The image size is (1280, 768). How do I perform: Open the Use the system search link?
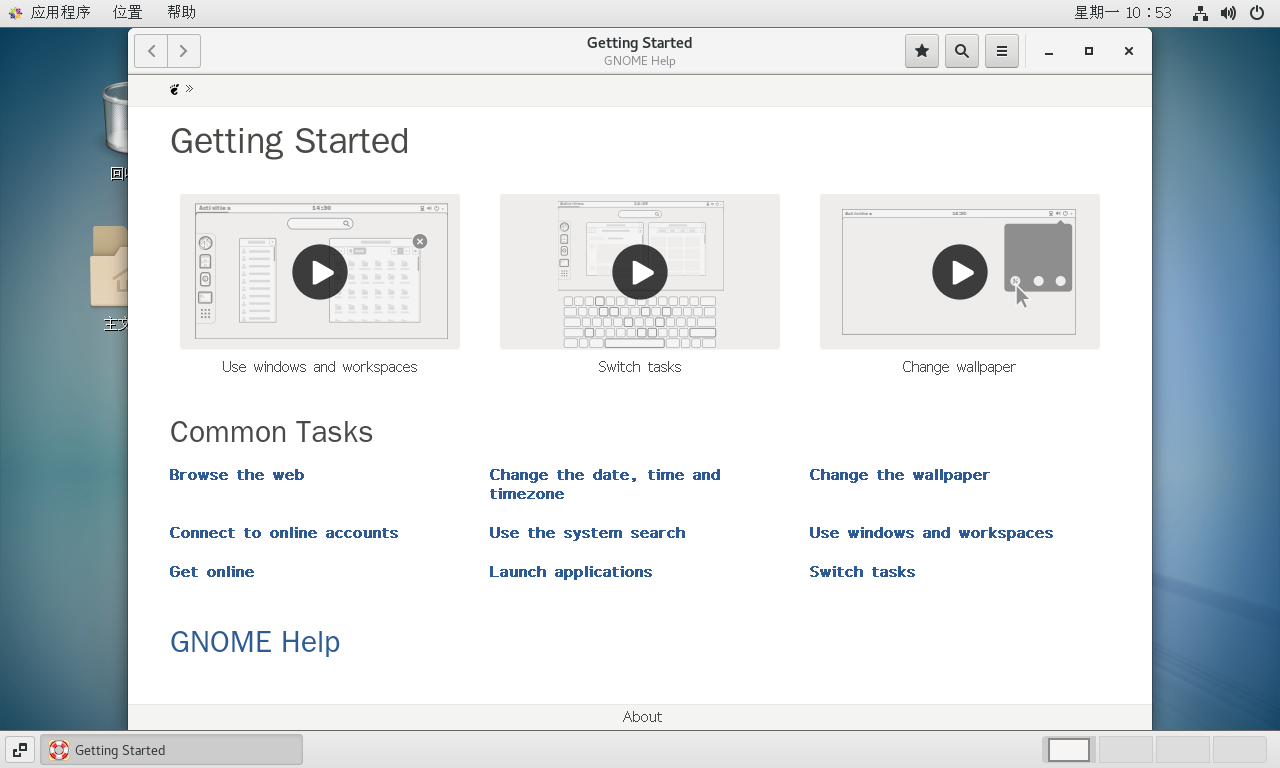tap(588, 533)
